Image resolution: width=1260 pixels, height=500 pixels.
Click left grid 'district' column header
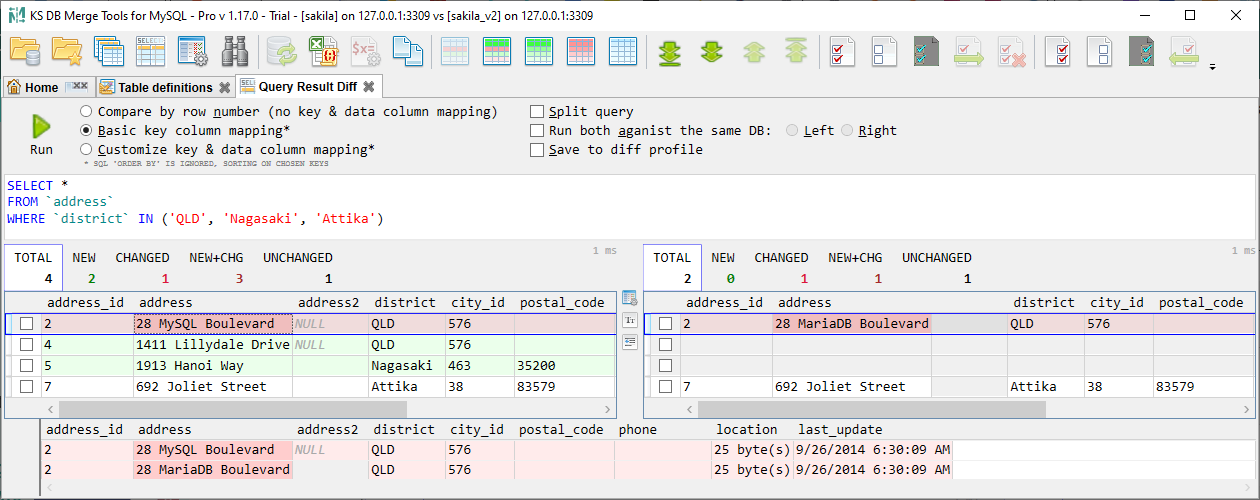[x=405, y=302]
